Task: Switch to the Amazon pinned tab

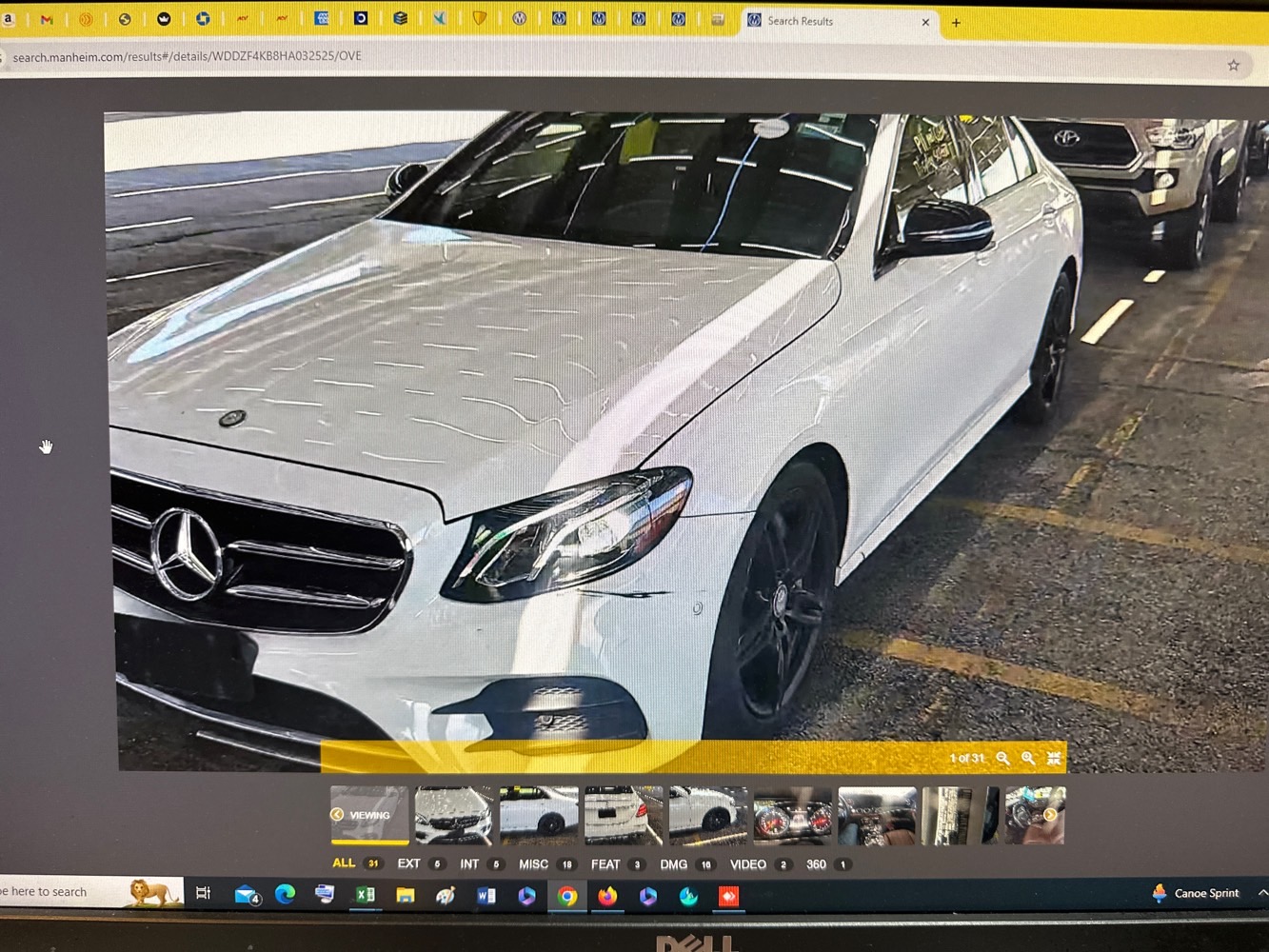Action: pyautogui.click(x=8, y=19)
